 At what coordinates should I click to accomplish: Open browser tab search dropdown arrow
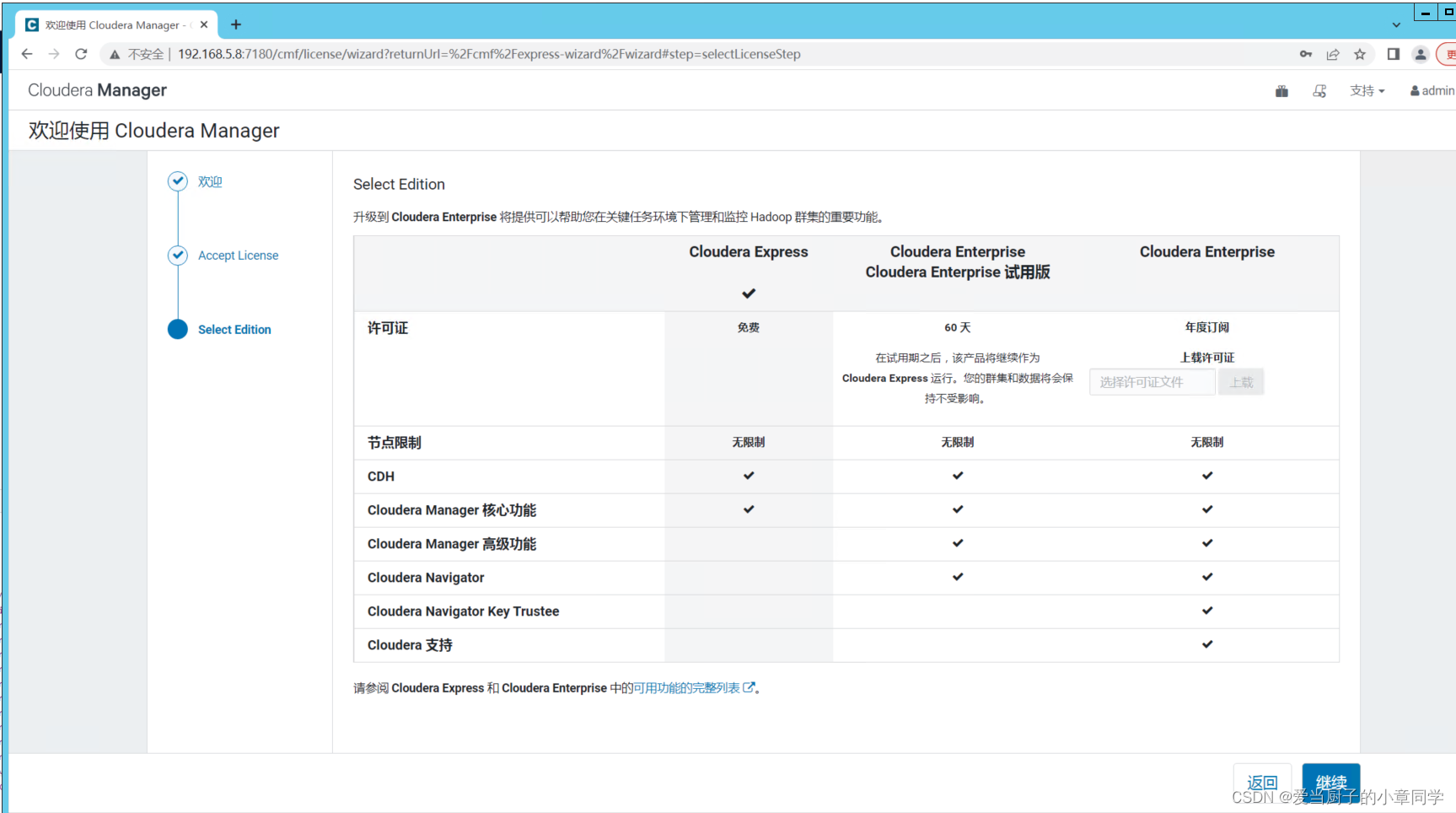[x=1396, y=24]
